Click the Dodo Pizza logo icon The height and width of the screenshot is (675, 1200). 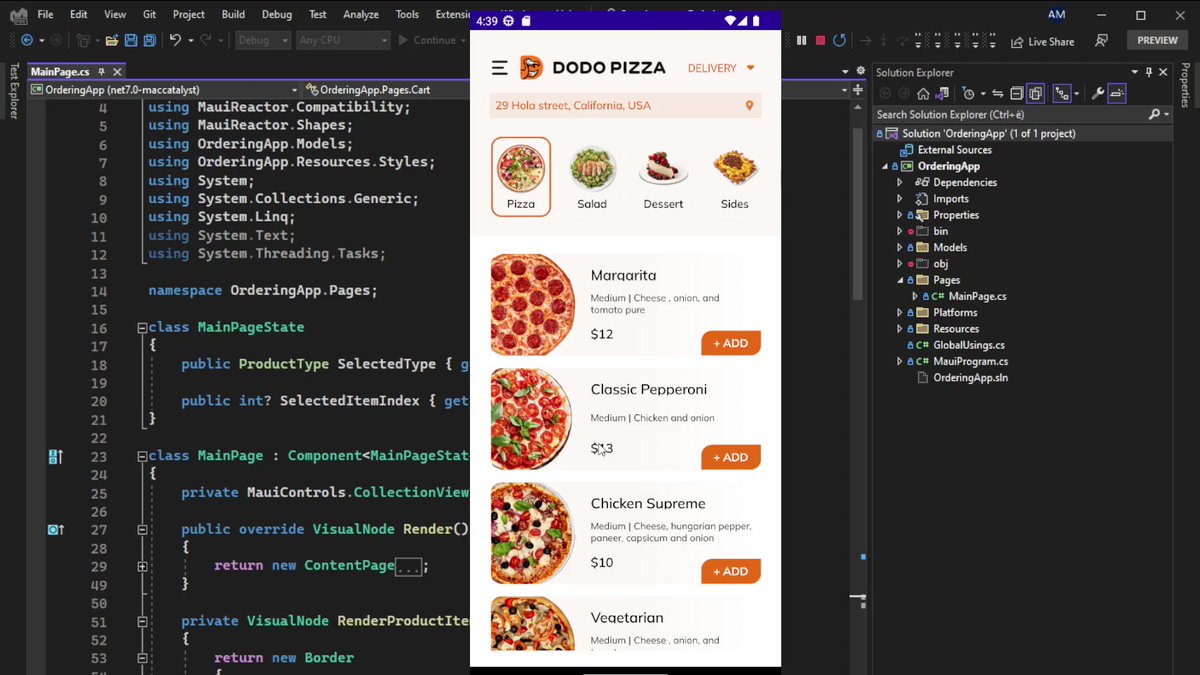point(531,68)
